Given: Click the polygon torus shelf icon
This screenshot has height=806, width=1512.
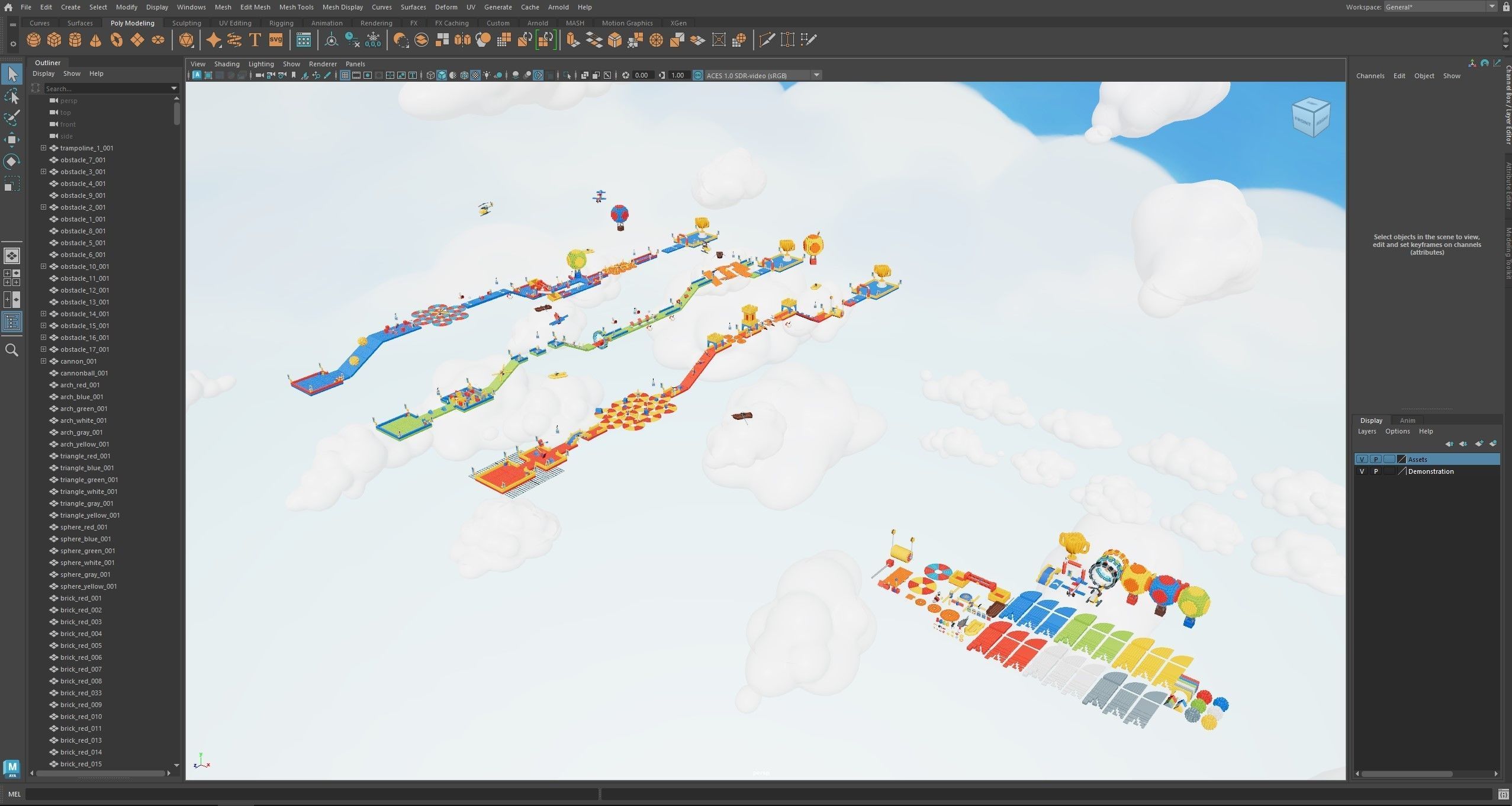Looking at the screenshot, I should click(117, 40).
